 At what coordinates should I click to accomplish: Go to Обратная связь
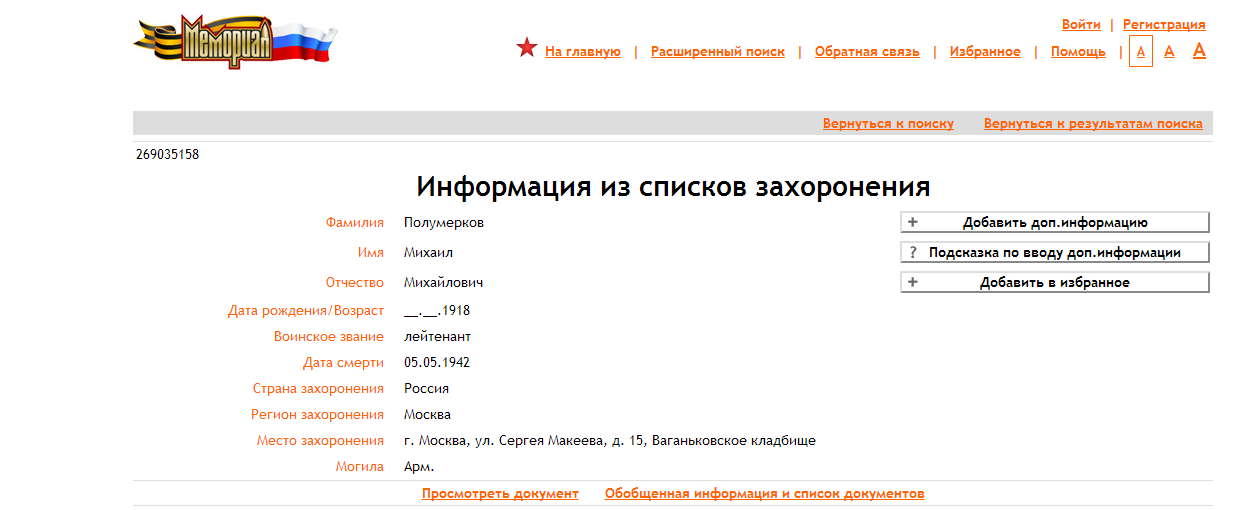[x=867, y=52]
